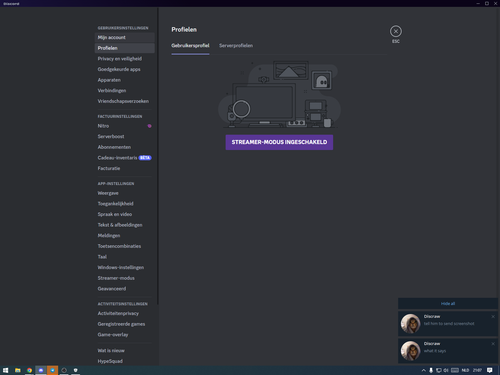This screenshot has height=375, width=500.
Task: Switch to Gebruikersprofiel tab
Action: click(190, 46)
